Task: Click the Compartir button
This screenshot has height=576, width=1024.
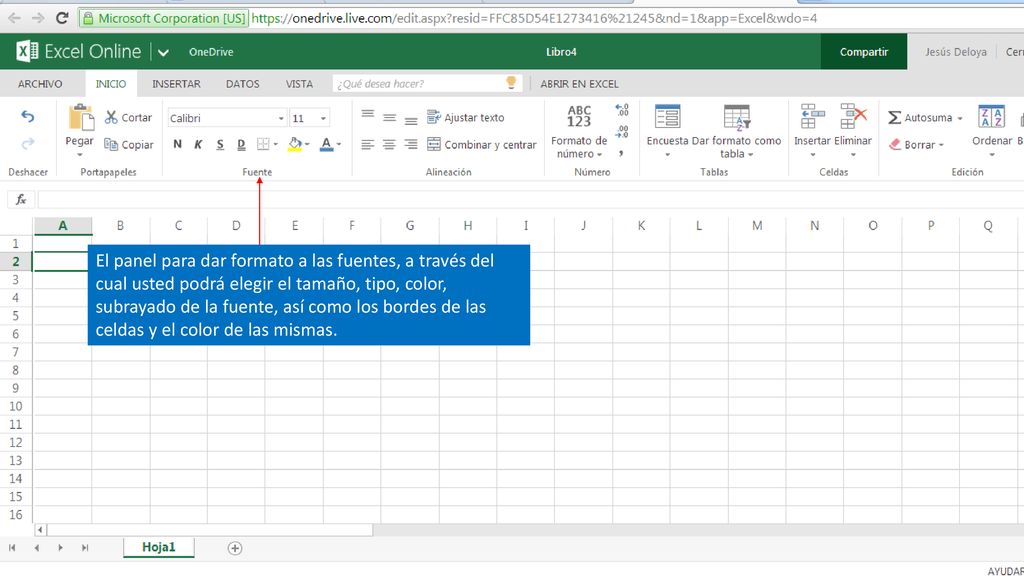Action: click(x=863, y=52)
